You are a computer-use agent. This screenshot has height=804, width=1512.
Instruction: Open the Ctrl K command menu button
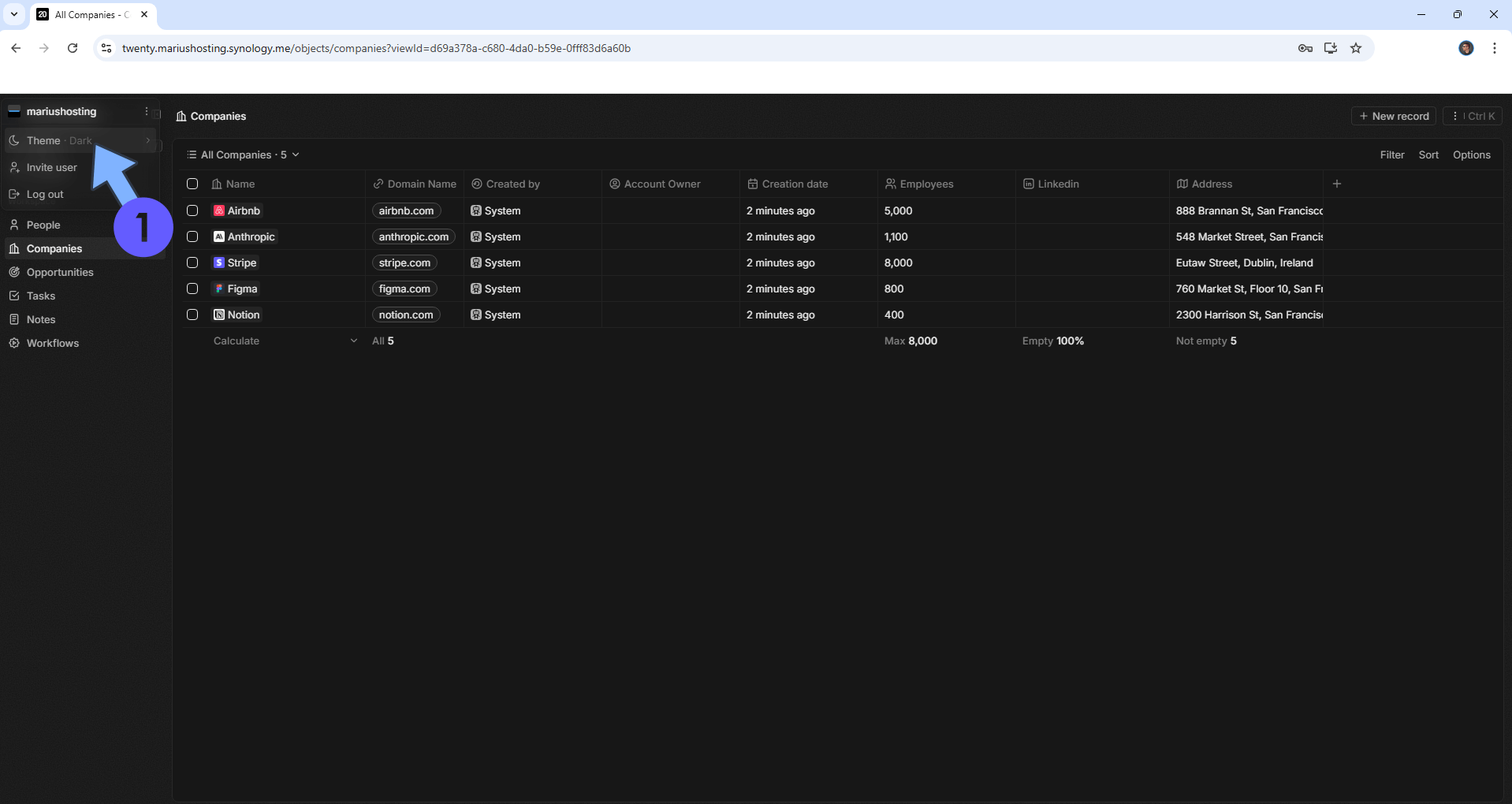point(1473,116)
